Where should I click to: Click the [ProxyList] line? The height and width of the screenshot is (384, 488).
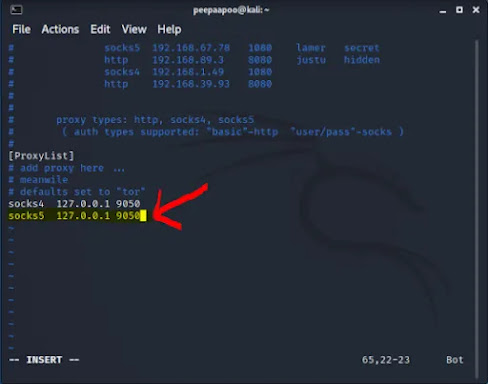(x=41, y=156)
